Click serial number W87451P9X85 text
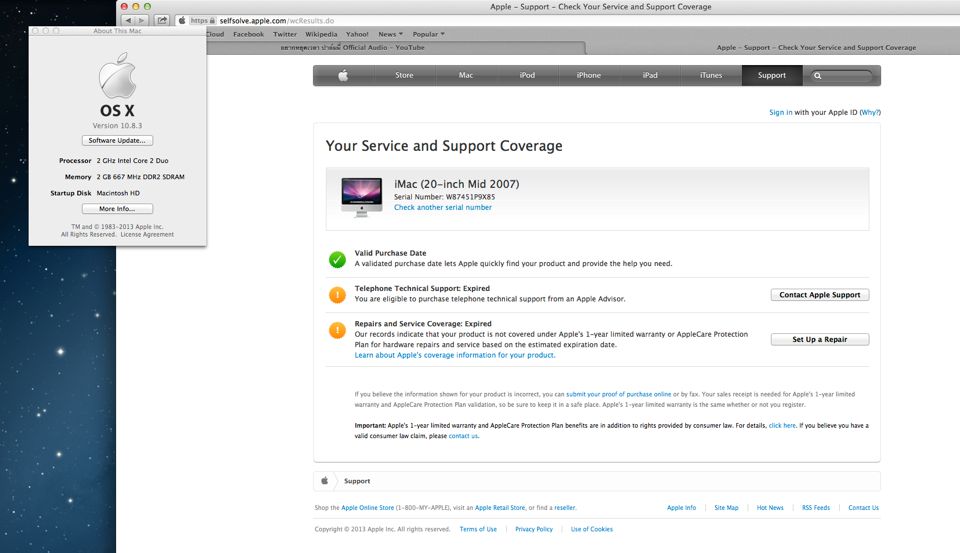 click(x=470, y=197)
